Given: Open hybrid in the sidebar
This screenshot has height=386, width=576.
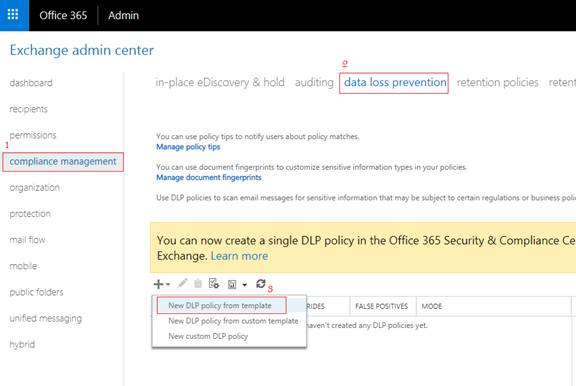Looking at the screenshot, I should pos(22,344).
